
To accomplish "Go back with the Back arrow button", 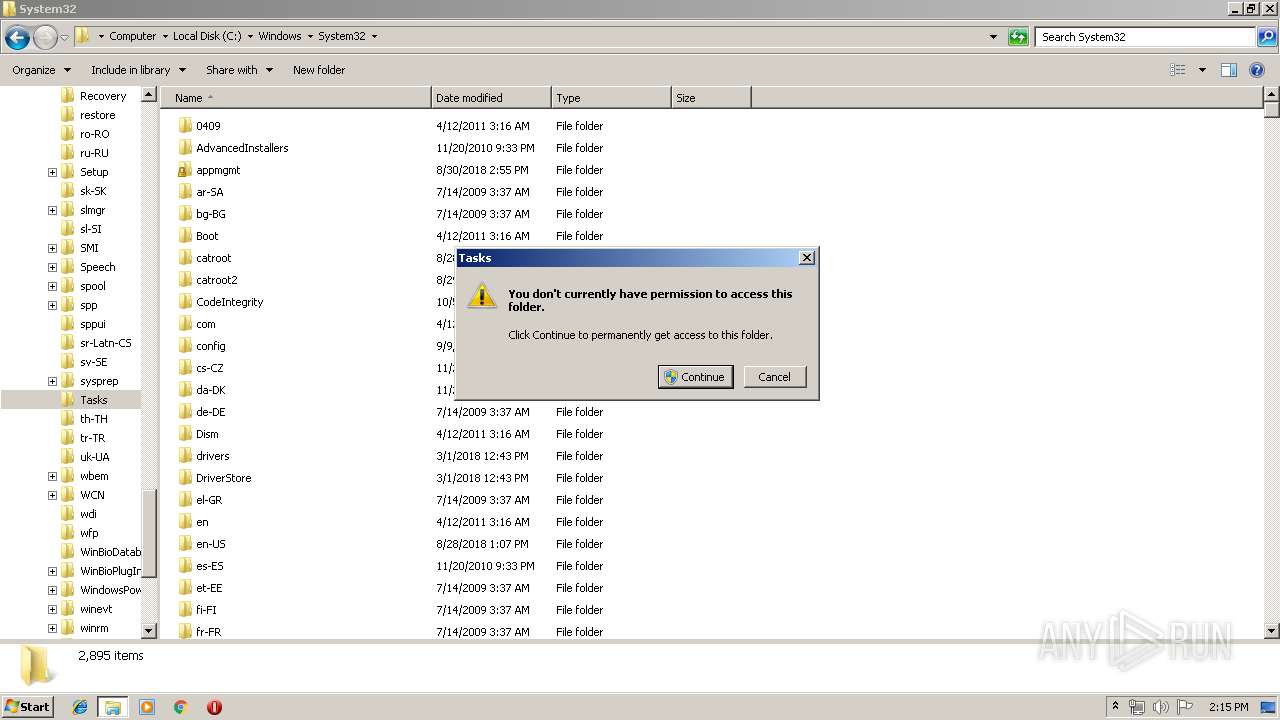I will coord(17,38).
